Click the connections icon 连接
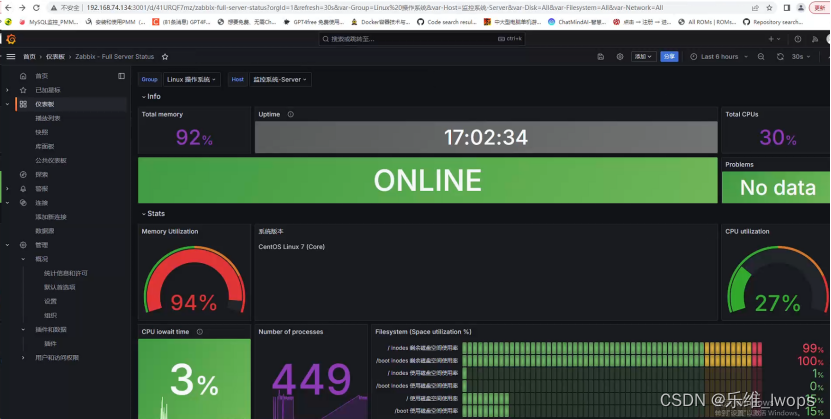 pyautogui.click(x=23, y=202)
